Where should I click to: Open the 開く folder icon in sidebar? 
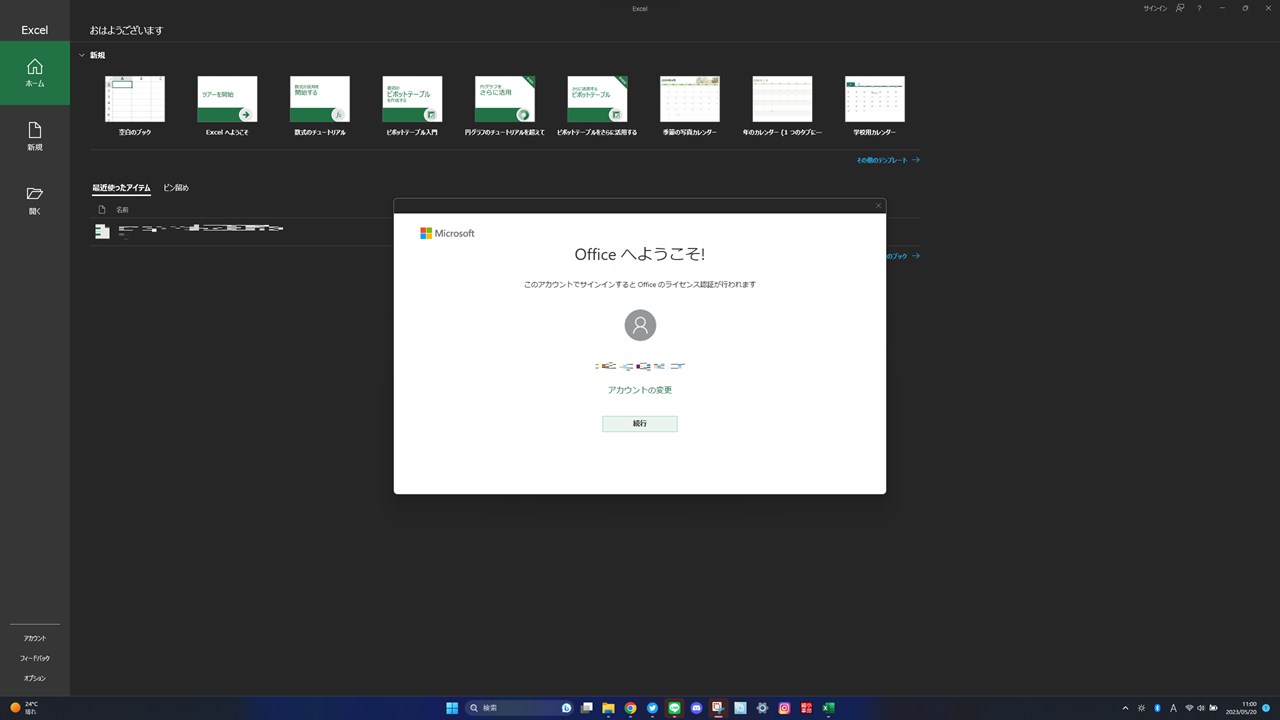(x=34, y=200)
